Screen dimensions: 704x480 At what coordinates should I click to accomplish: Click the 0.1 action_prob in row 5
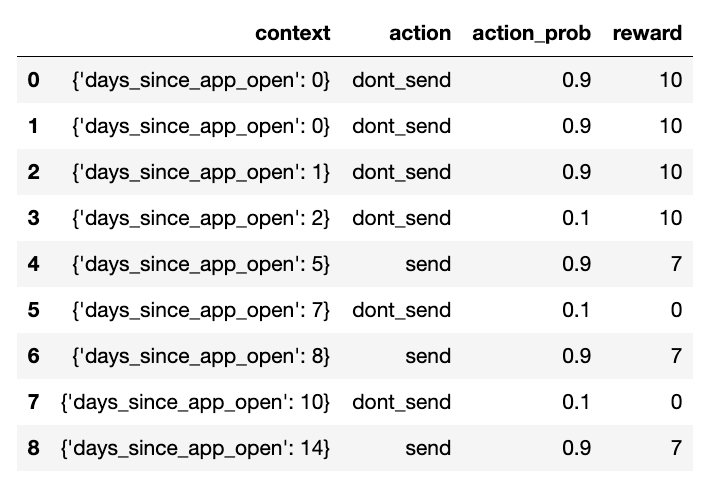pos(576,310)
